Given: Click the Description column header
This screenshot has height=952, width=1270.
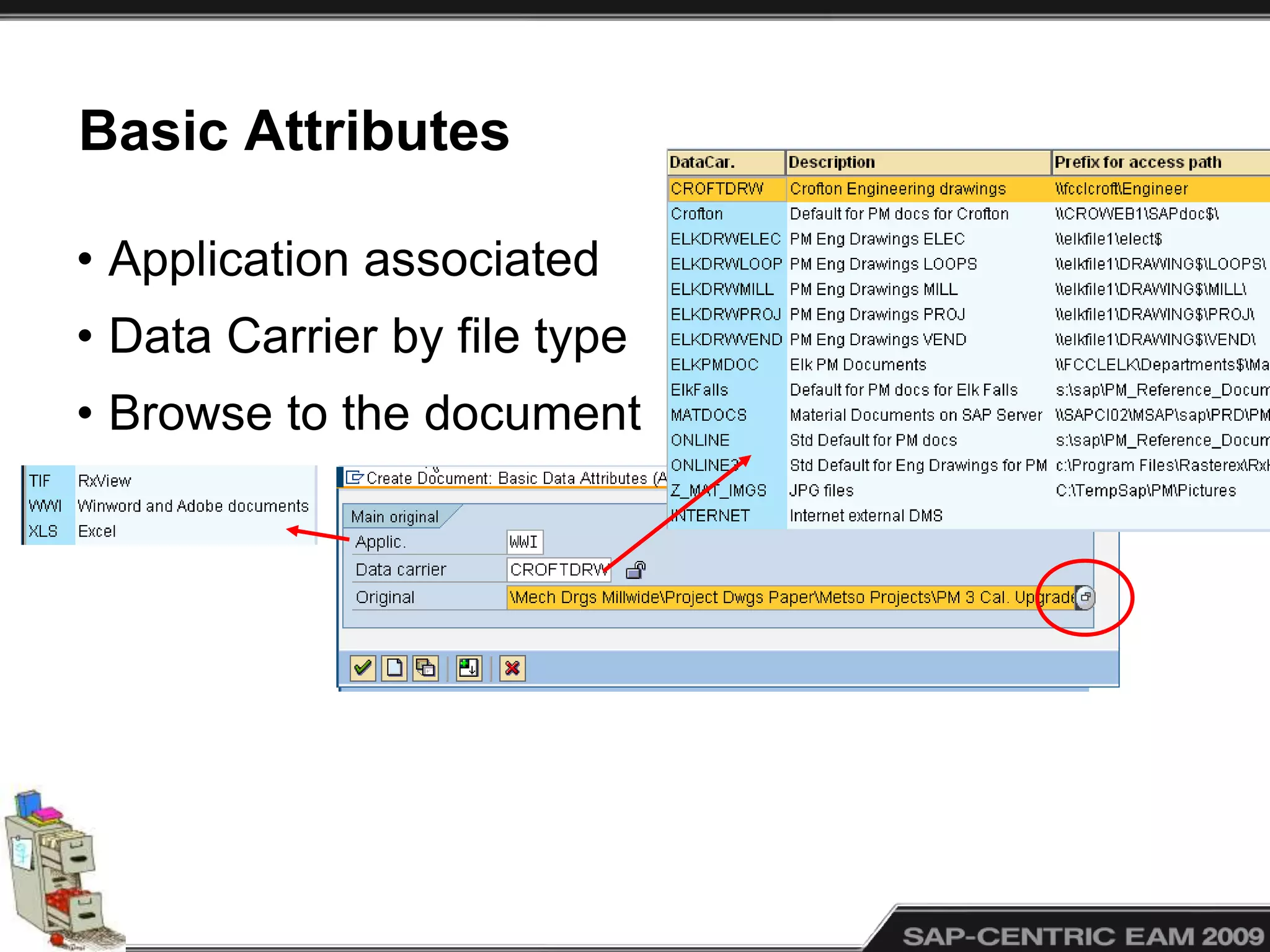Looking at the screenshot, I should [x=918, y=162].
